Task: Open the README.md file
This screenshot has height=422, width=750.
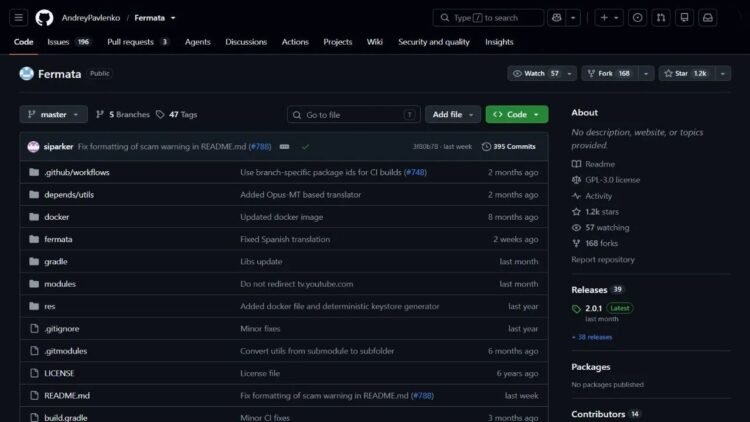Action: coord(66,396)
